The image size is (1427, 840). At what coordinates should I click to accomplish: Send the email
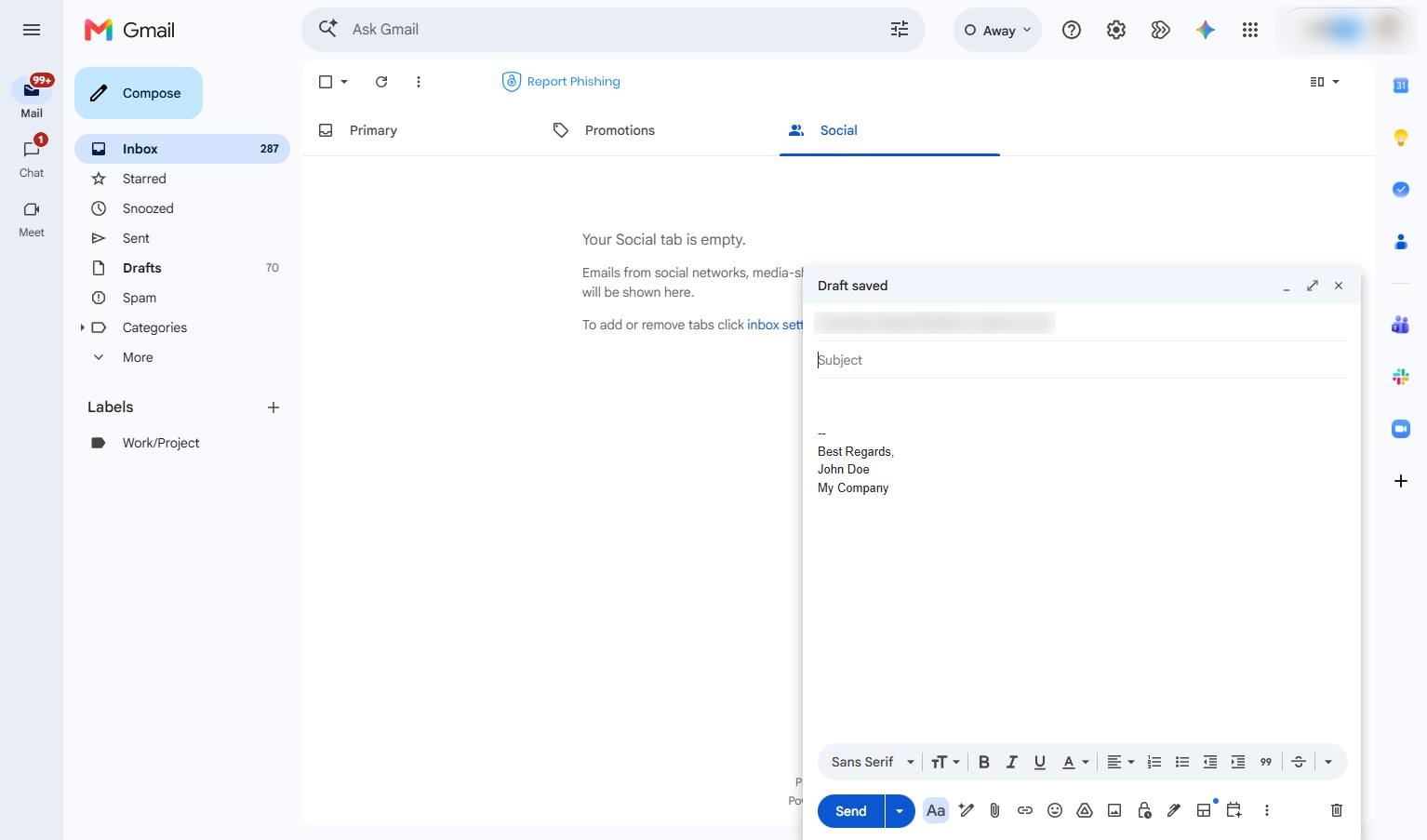coord(850,811)
